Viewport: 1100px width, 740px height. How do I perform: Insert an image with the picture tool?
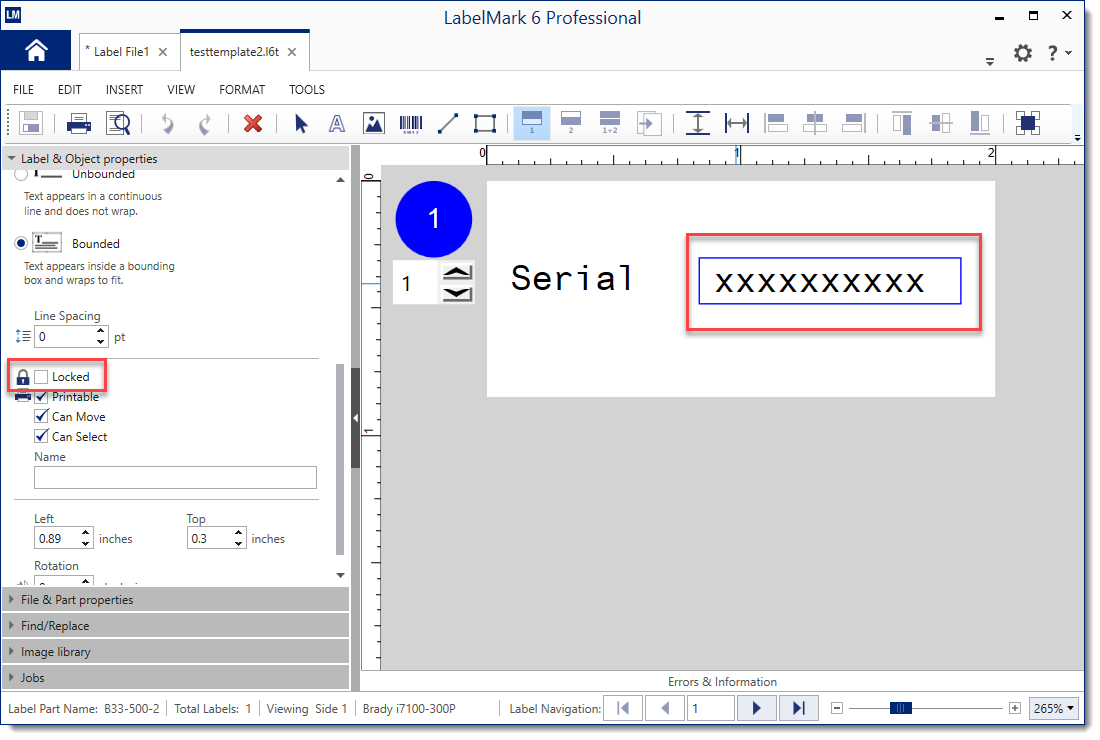pyautogui.click(x=373, y=124)
